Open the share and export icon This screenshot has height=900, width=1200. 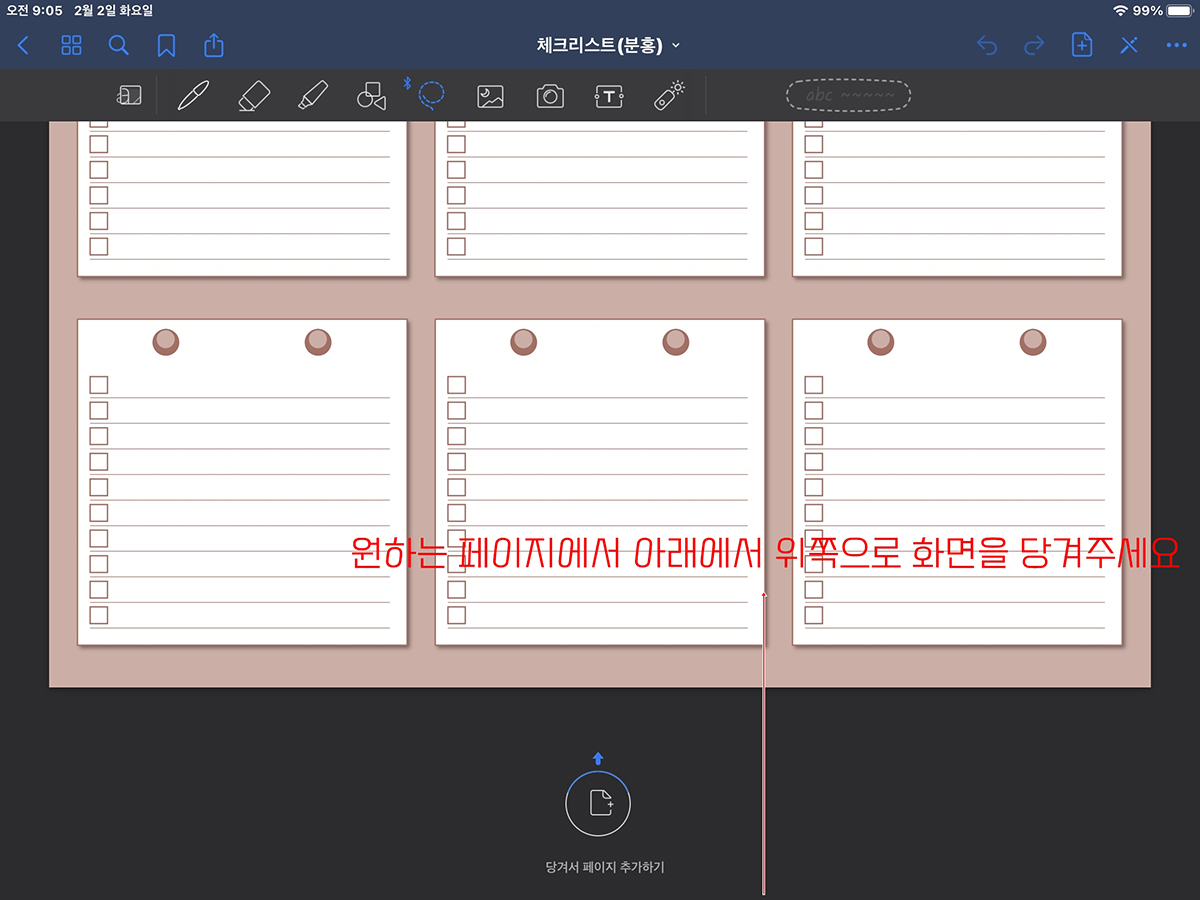coord(214,45)
